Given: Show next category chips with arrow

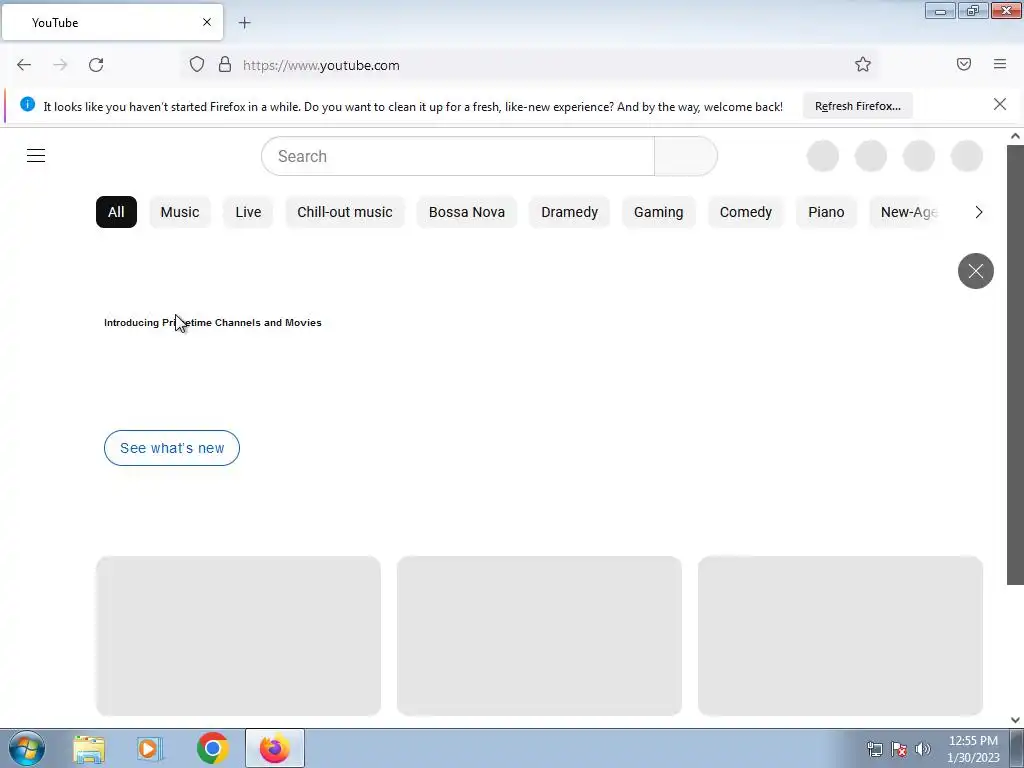Looking at the screenshot, I should [978, 212].
